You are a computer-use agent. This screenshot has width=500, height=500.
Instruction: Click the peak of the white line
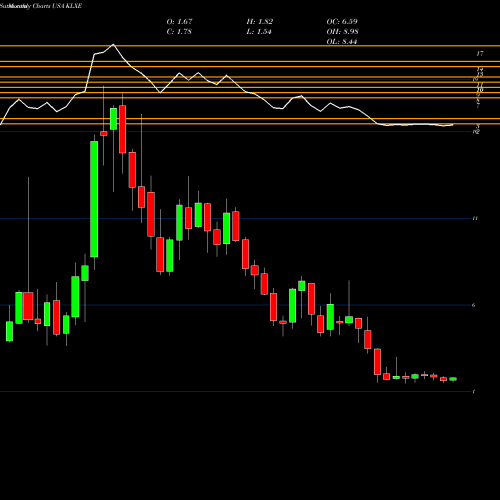(x=113, y=44)
